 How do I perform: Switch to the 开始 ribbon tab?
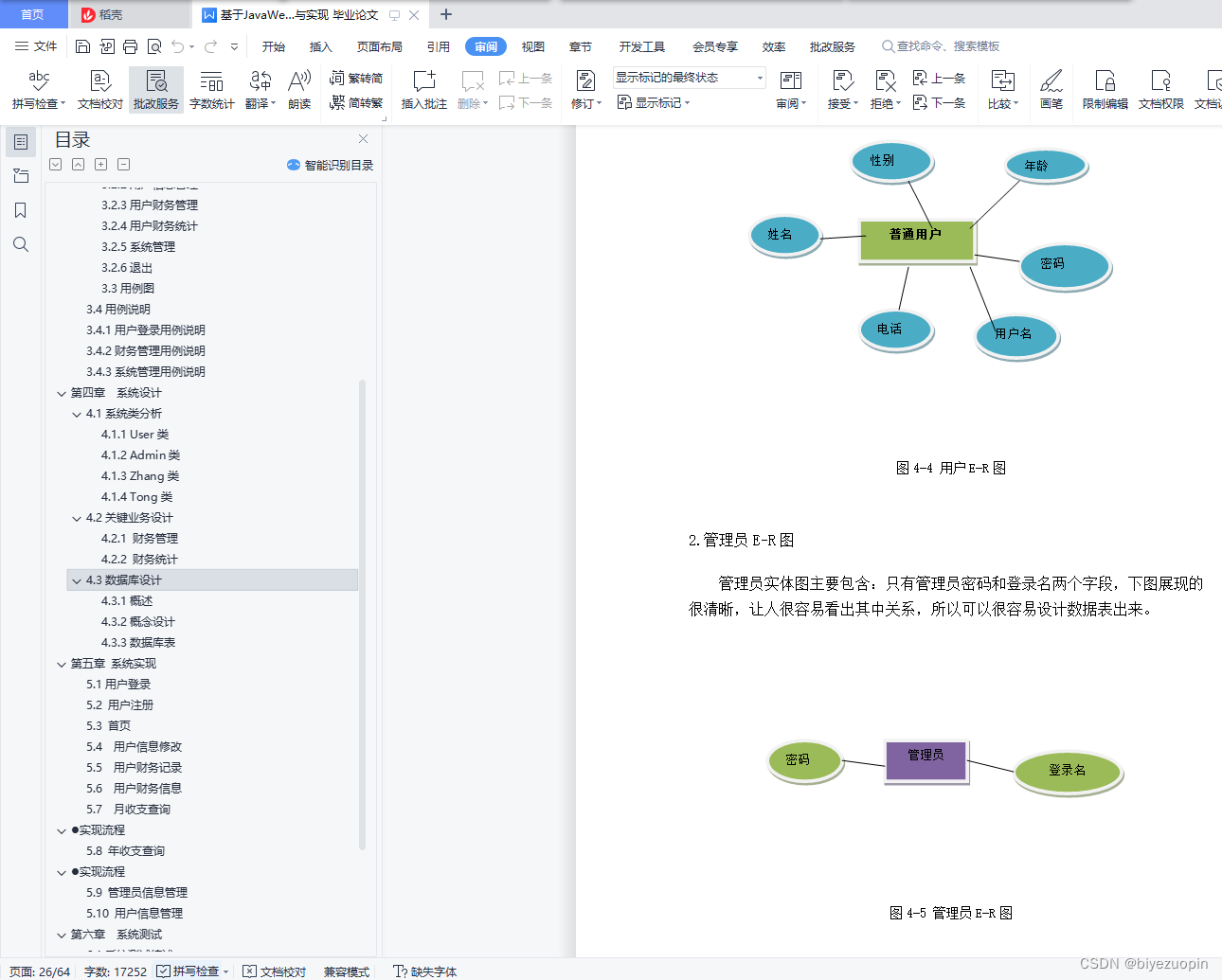coord(274,46)
